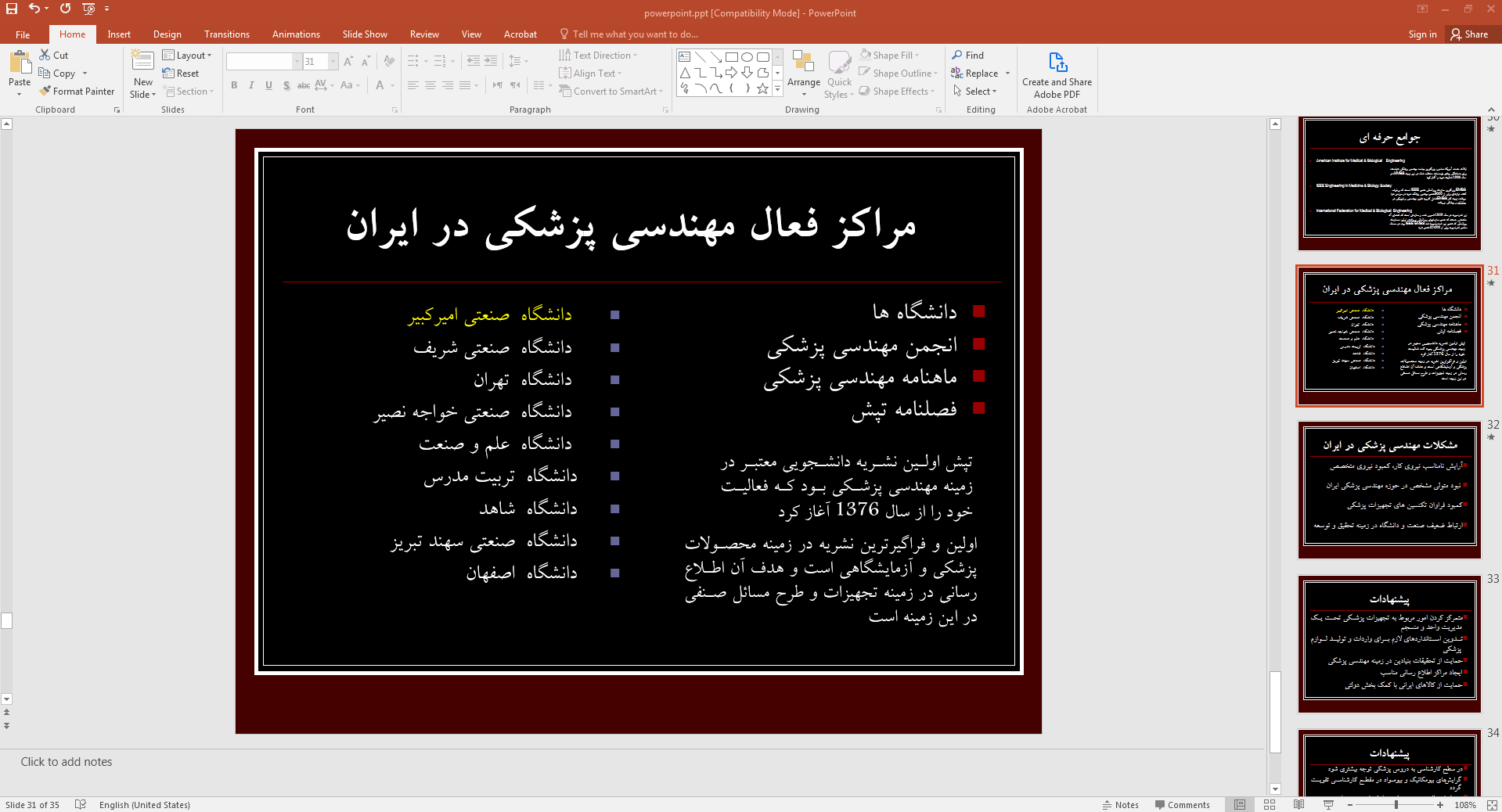The width and height of the screenshot is (1502, 812).
Task: Toggle Strikethrough formatting
Action: click(x=304, y=85)
